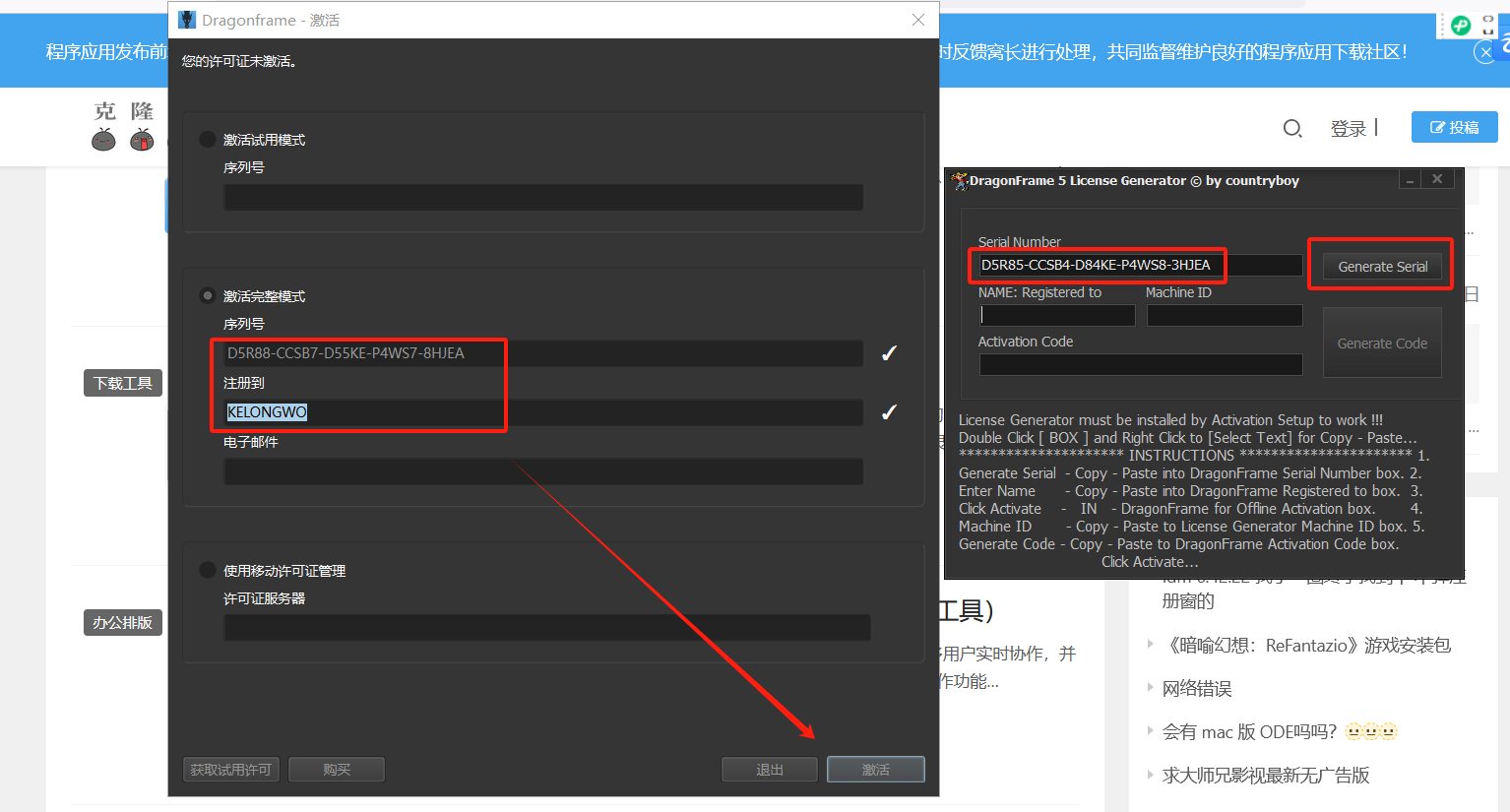
Task: Click the 注册到 validation checkmark
Action: [x=889, y=412]
